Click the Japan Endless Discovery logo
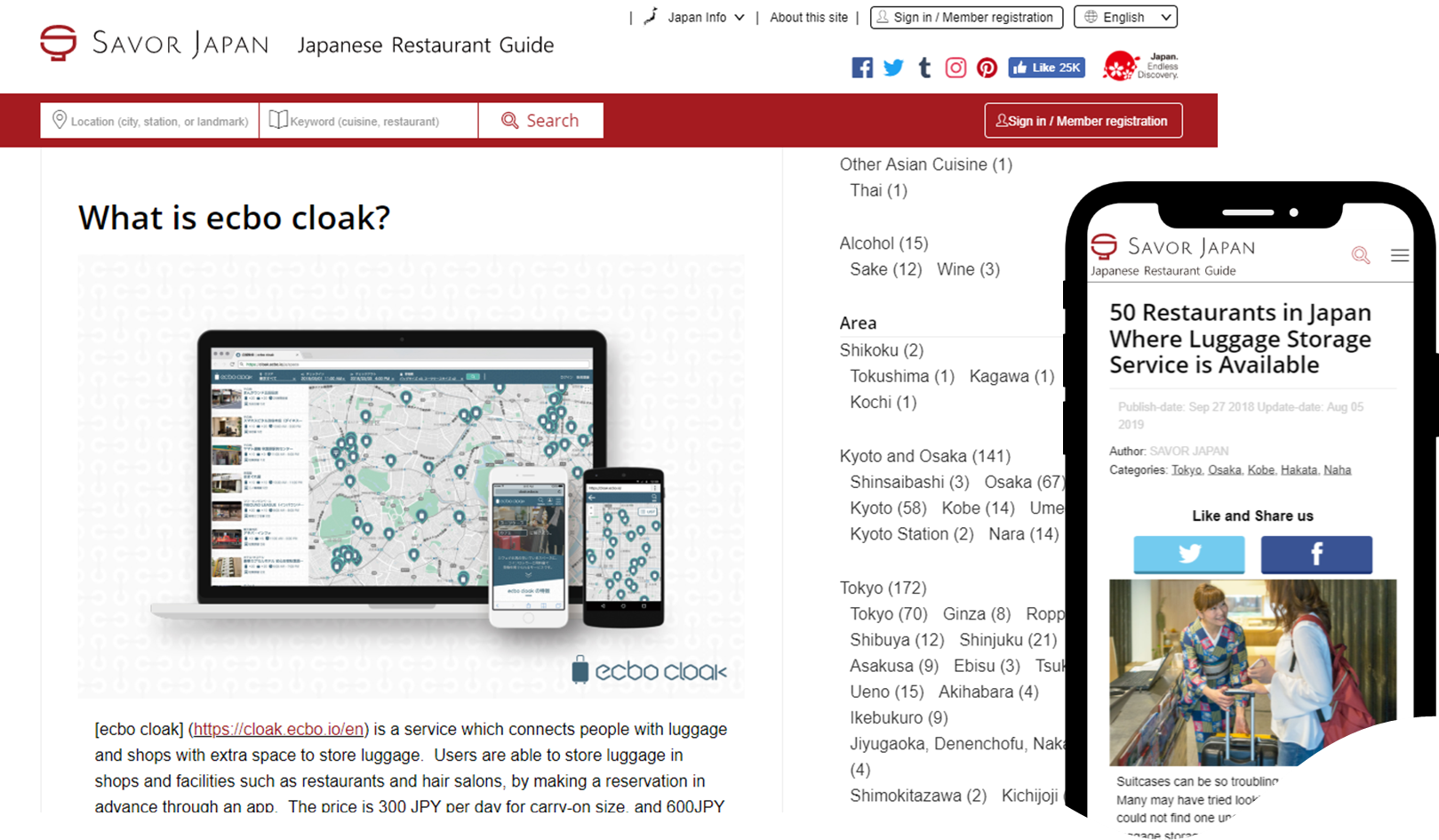Image resolution: width=1439 pixels, height=840 pixels. 1140,66
